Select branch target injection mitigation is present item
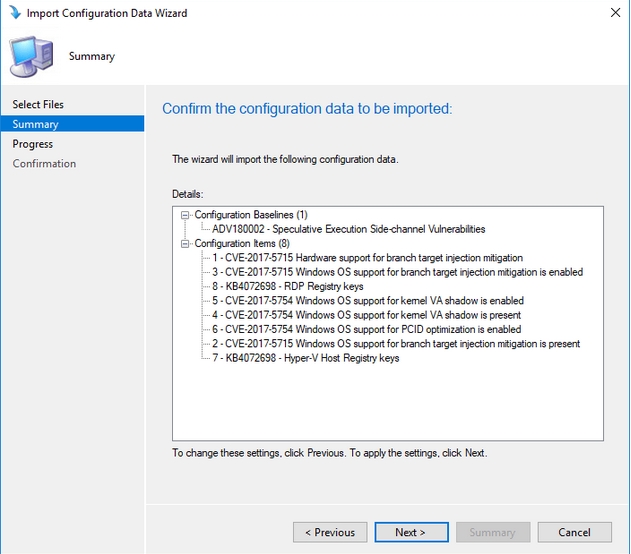This screenshot has height=554, width=631. [x=395, y=344]
